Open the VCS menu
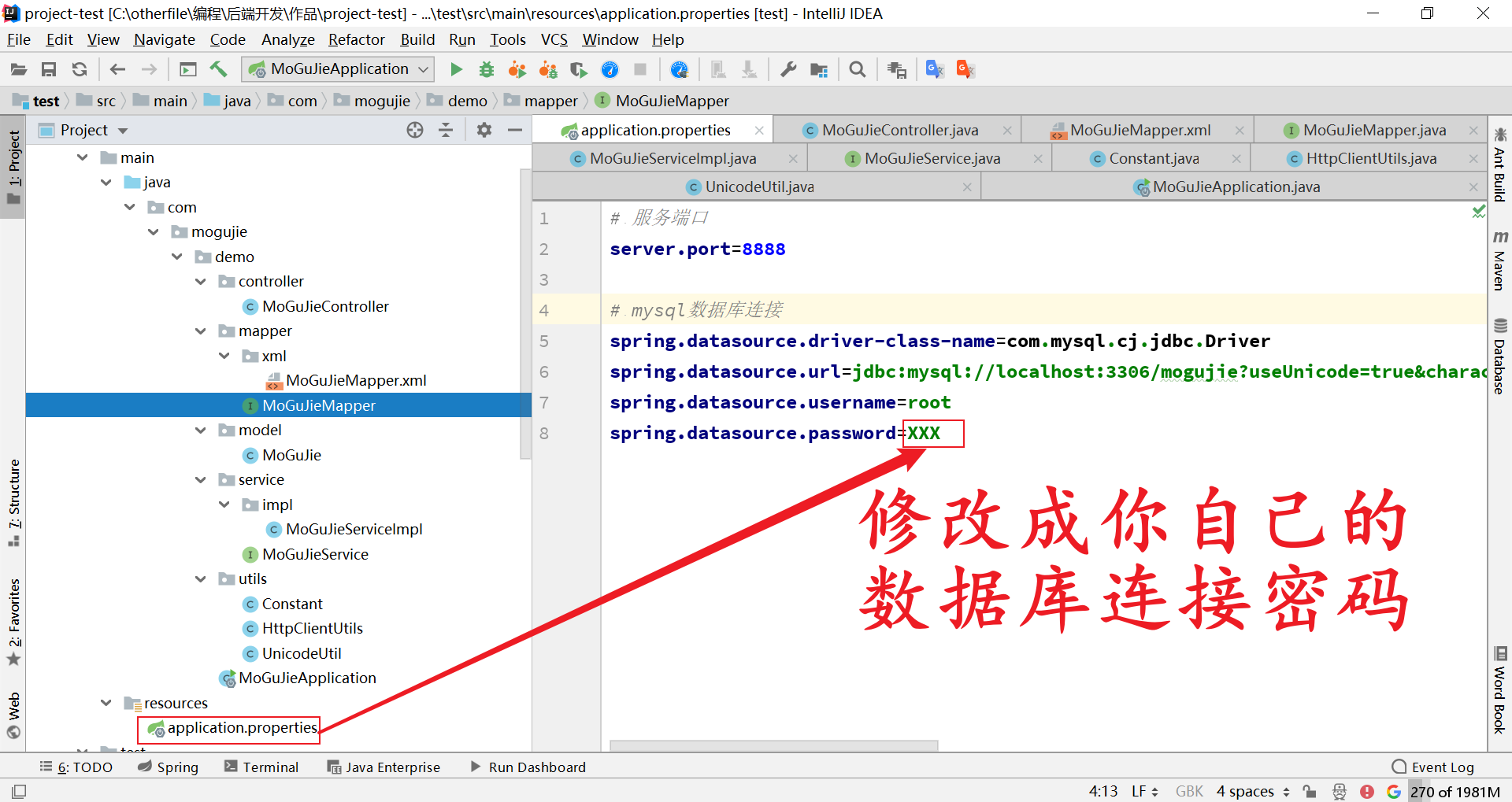The width and height of the screenshot is (1512, 802). [554, 39]
